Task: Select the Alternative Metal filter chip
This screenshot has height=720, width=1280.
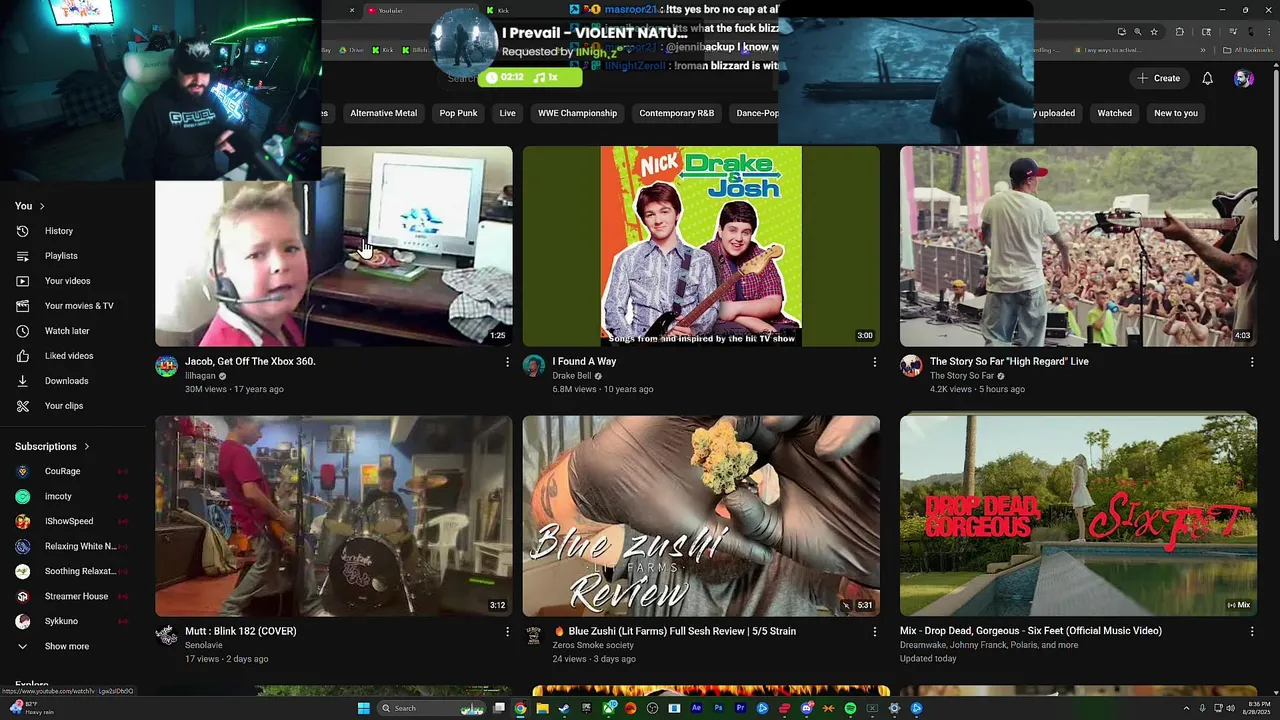Action: click(383, 113)
